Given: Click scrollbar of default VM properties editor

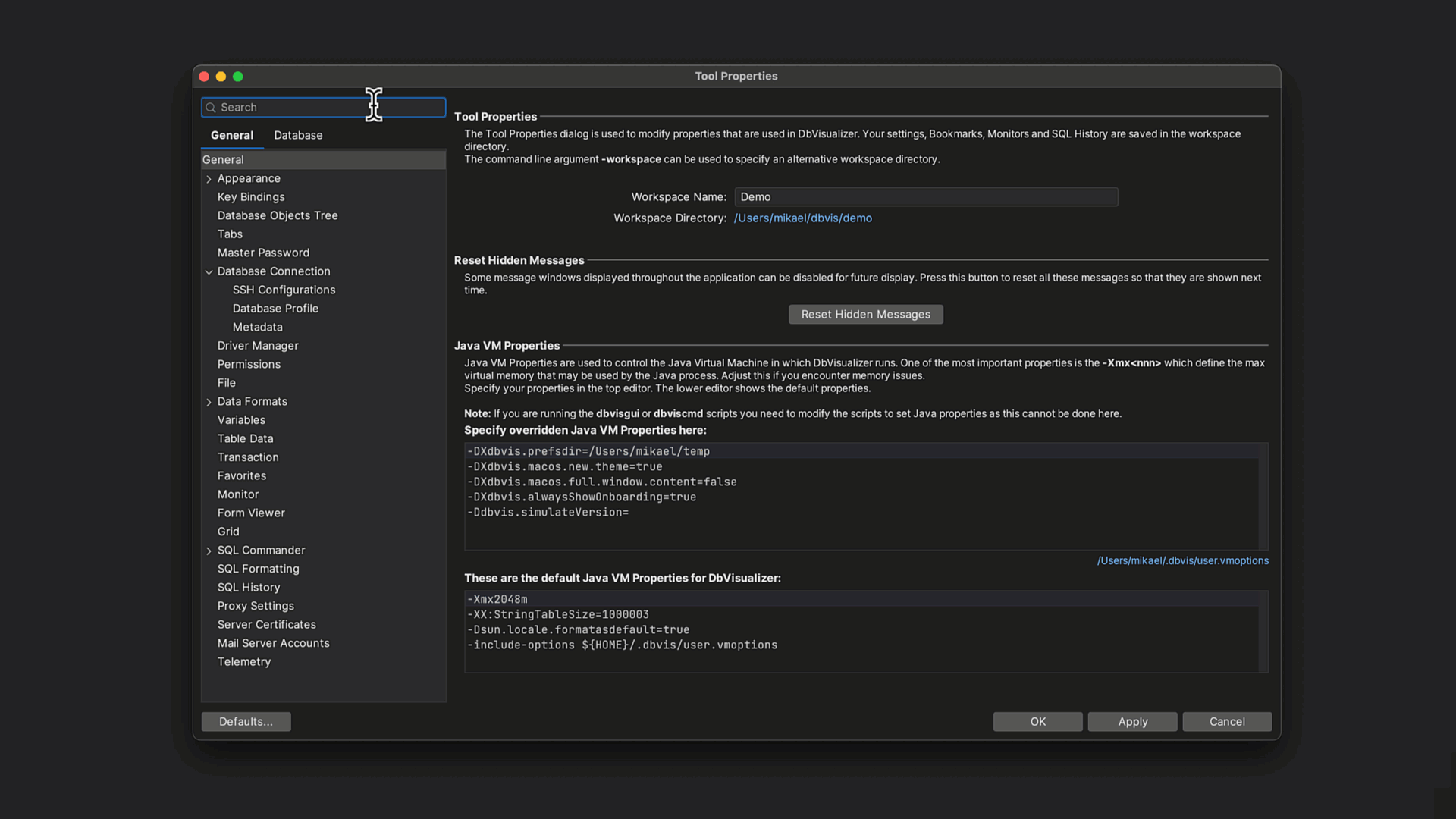Looking at the screenshot, I should [1263, 632].
